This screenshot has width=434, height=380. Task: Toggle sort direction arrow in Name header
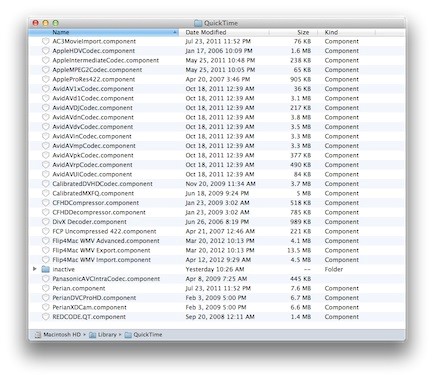pyautogui.click(x=175, y=32)
